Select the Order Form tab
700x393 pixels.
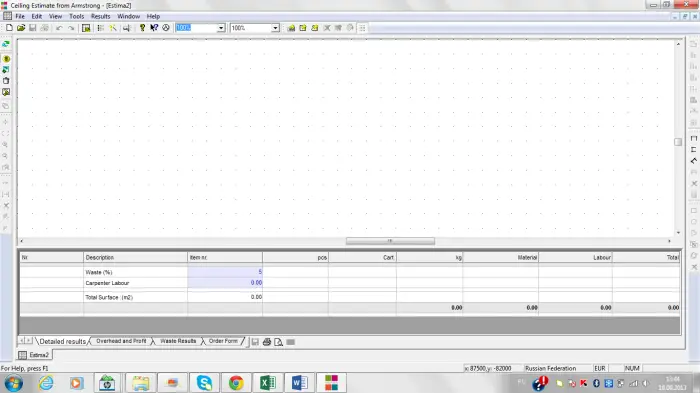[x=223, y=341]
